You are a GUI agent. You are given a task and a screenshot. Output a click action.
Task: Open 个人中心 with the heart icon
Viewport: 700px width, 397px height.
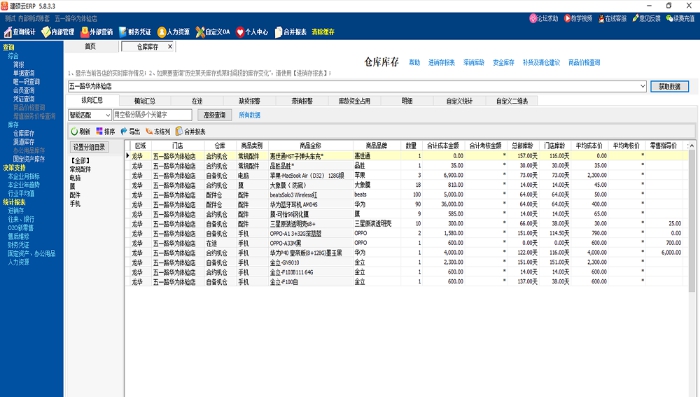252,32
